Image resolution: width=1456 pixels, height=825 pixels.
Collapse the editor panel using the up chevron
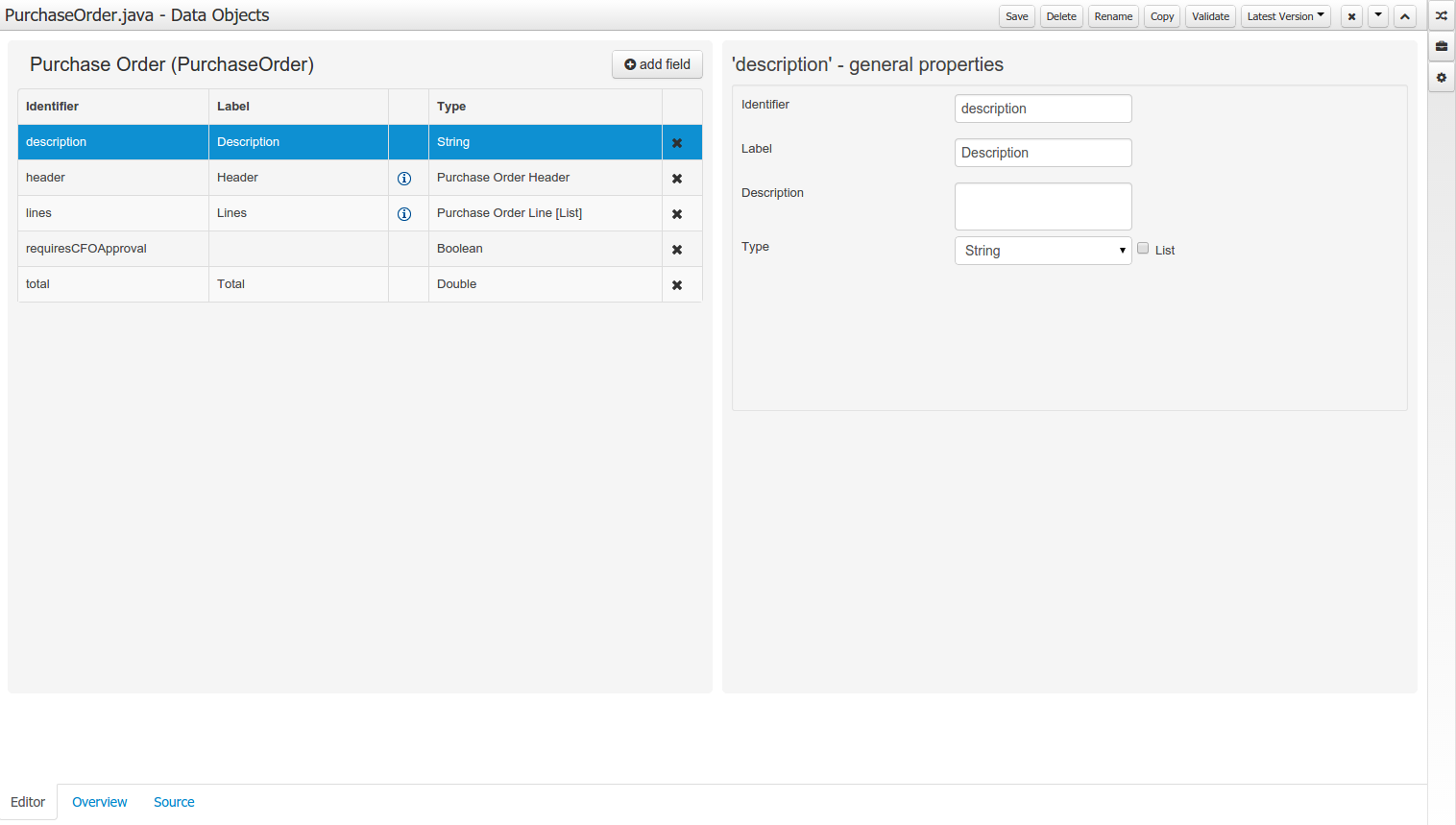click(x=1404, y=16)
